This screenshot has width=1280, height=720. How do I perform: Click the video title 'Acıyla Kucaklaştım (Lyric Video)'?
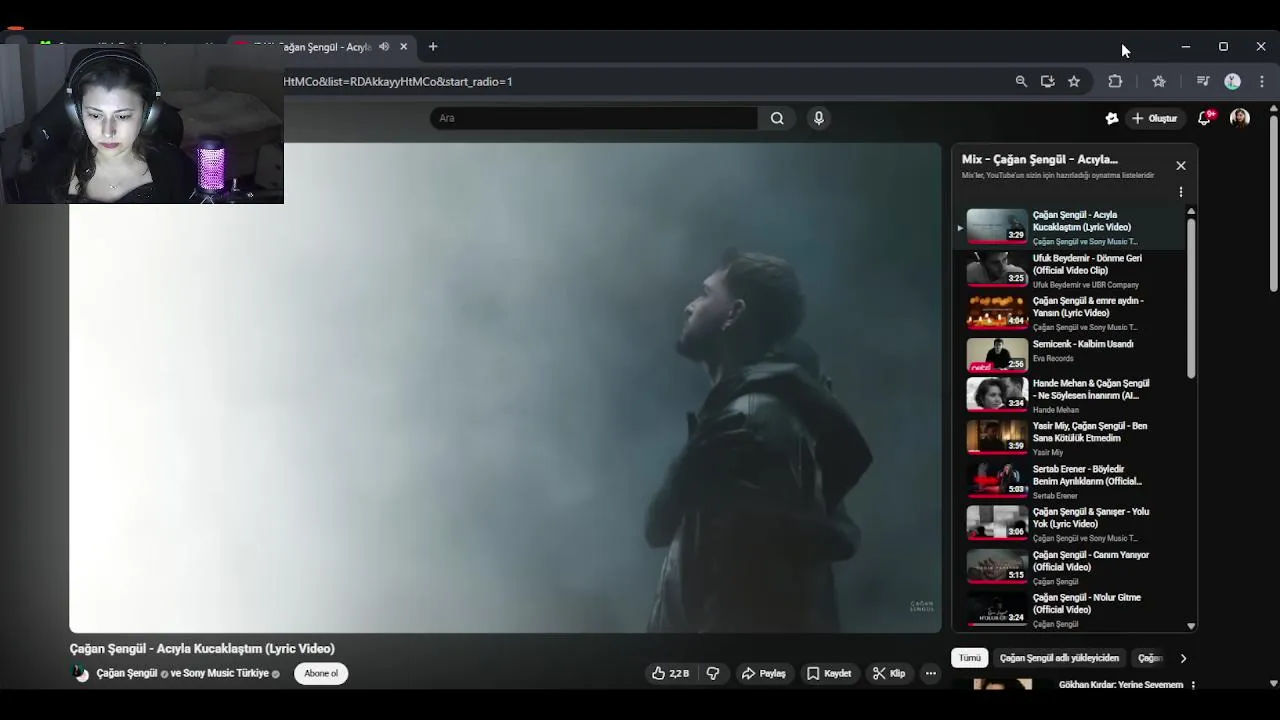coord(202,649)
